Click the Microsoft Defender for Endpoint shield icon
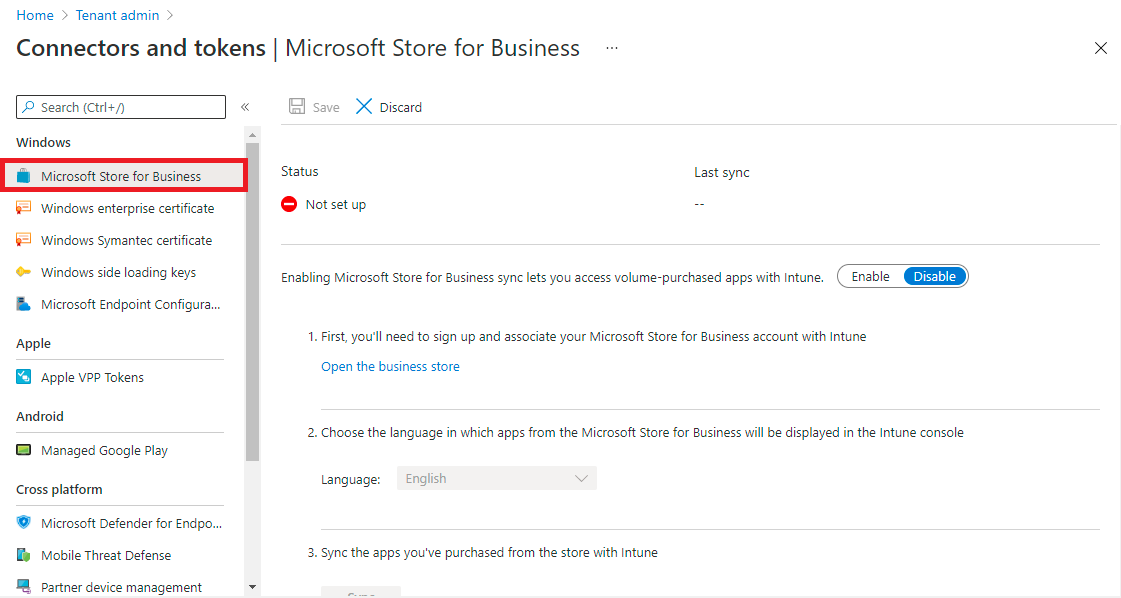The image size is (1121, 598). coord(24,523)
